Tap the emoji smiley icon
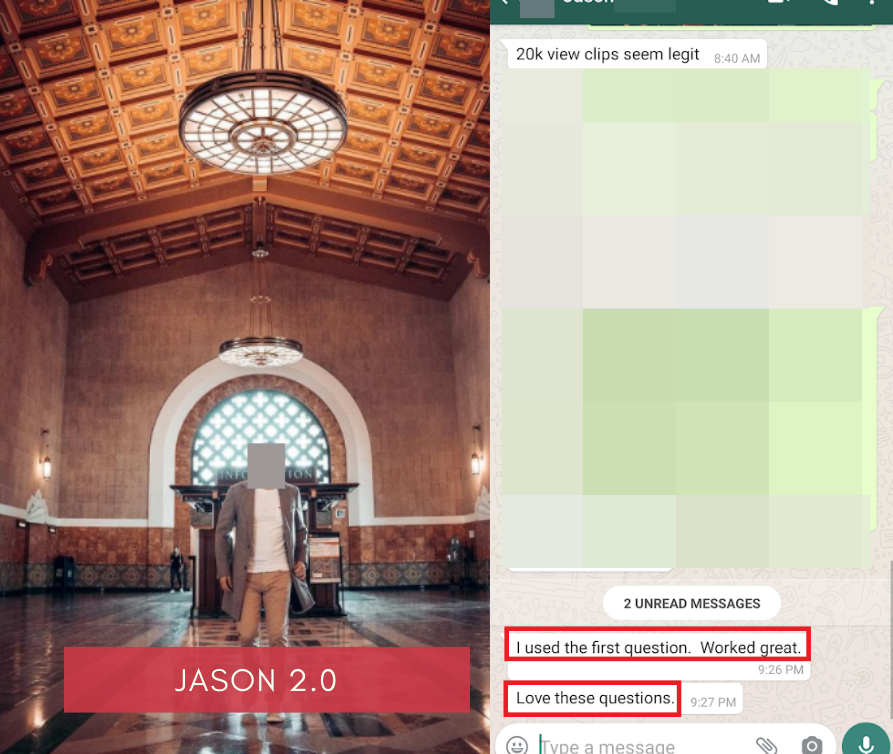This screenshot has height=754, width=893. pos(517,745)
